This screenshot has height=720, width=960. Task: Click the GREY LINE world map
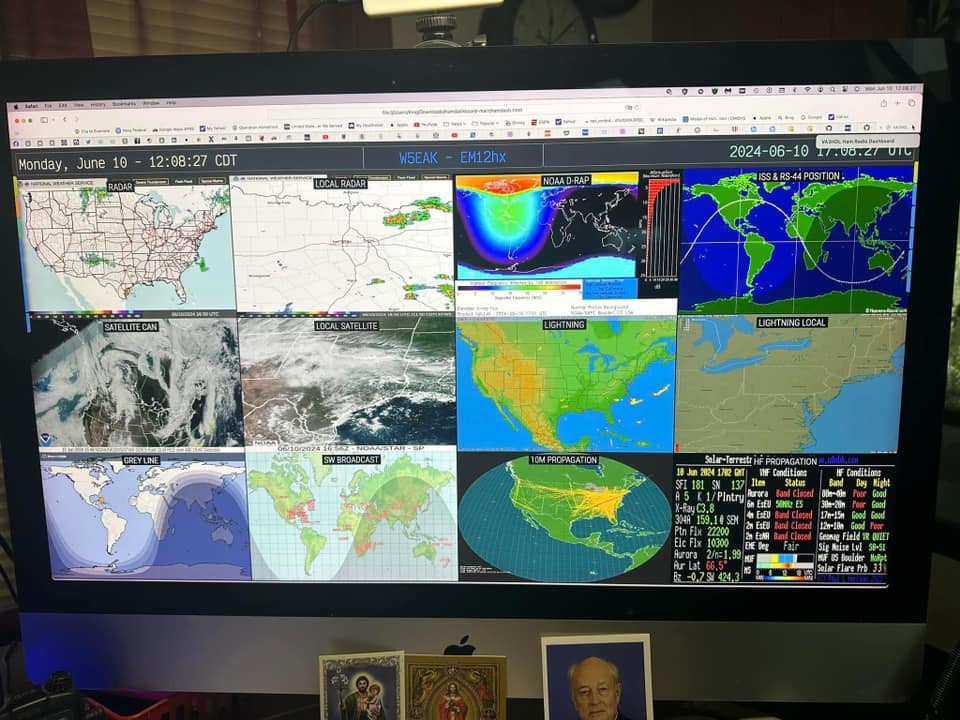[145, 515]
